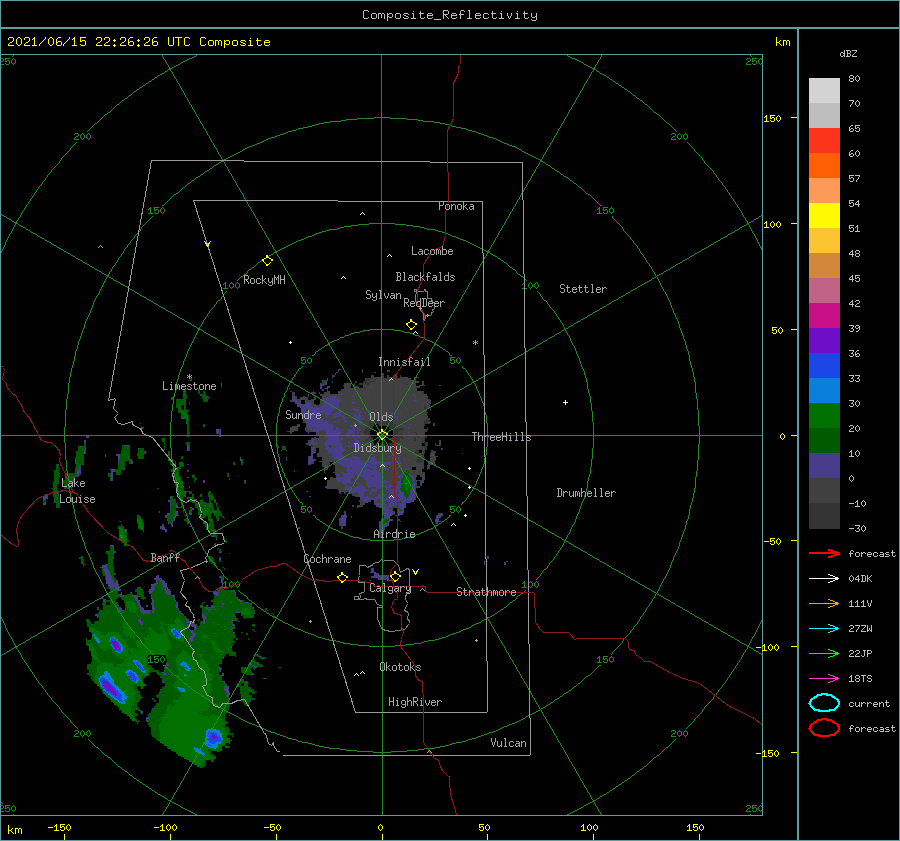Image resolution: width=900 pixels, height=841 pixels.
Task: Click the Drumheller city label
Action: pyautogui.click(x=586, y=493)
